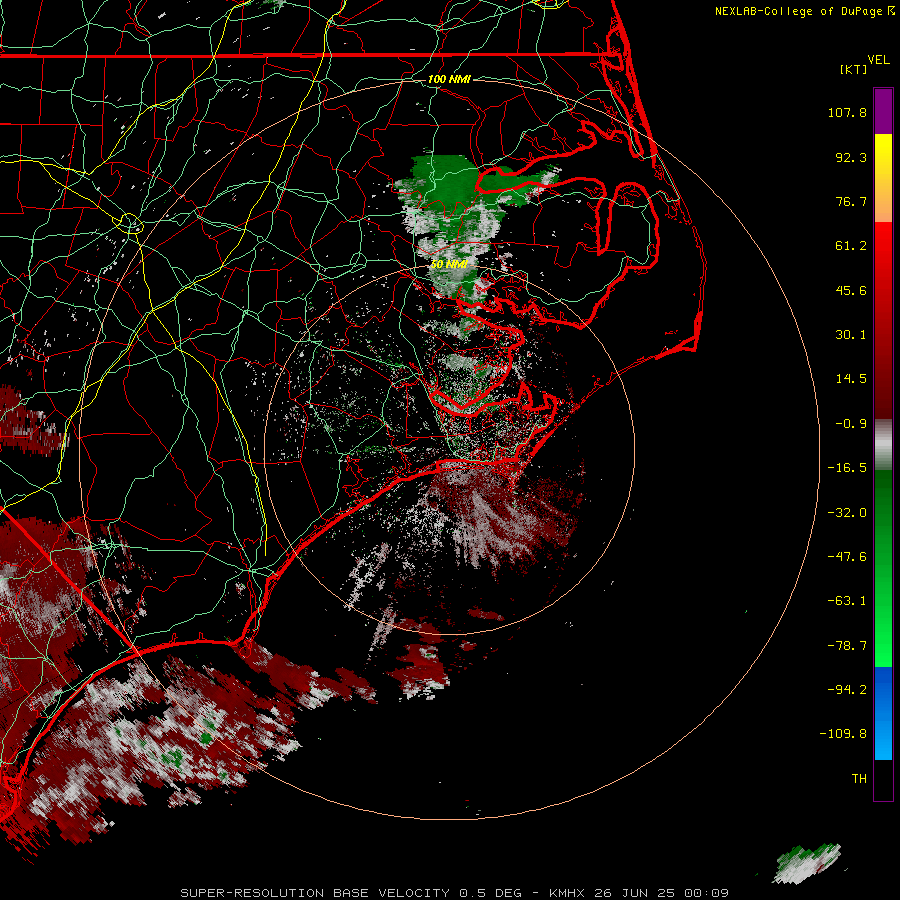Click the -47.6 velocity scale value
The width and height of the screenshot is (900, 900).
(847, 557)
